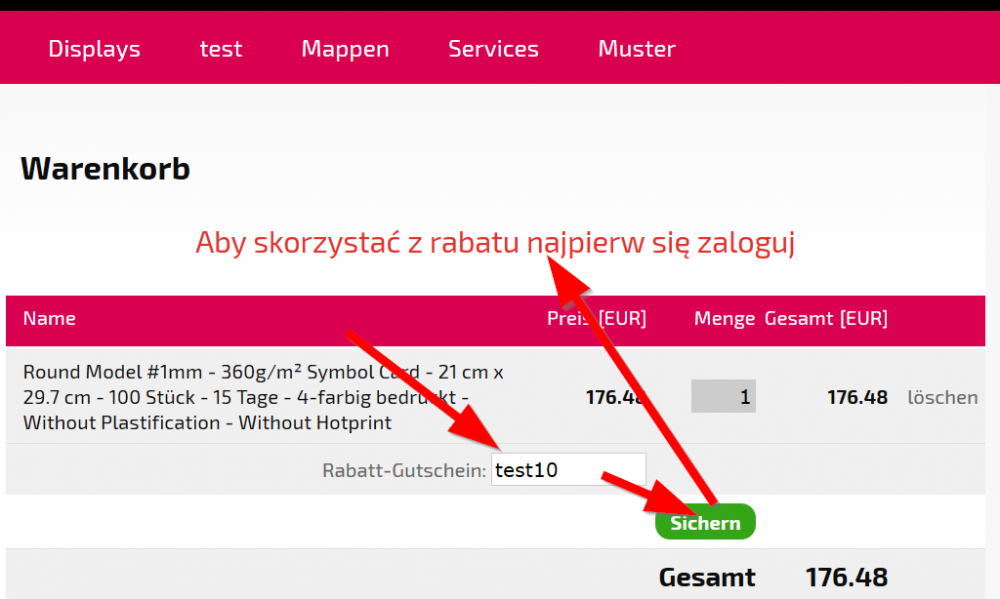
Task: Open the Displays menu item
Action: tap(94, 49)
